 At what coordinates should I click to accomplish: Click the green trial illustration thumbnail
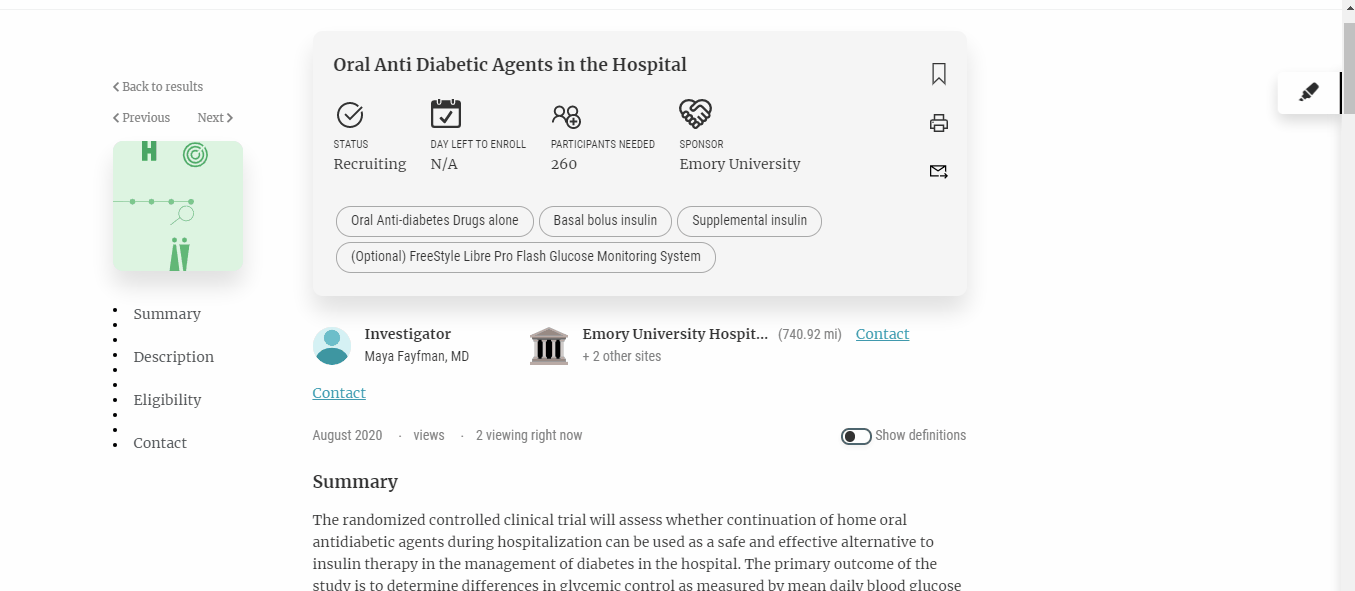point(178,206)
